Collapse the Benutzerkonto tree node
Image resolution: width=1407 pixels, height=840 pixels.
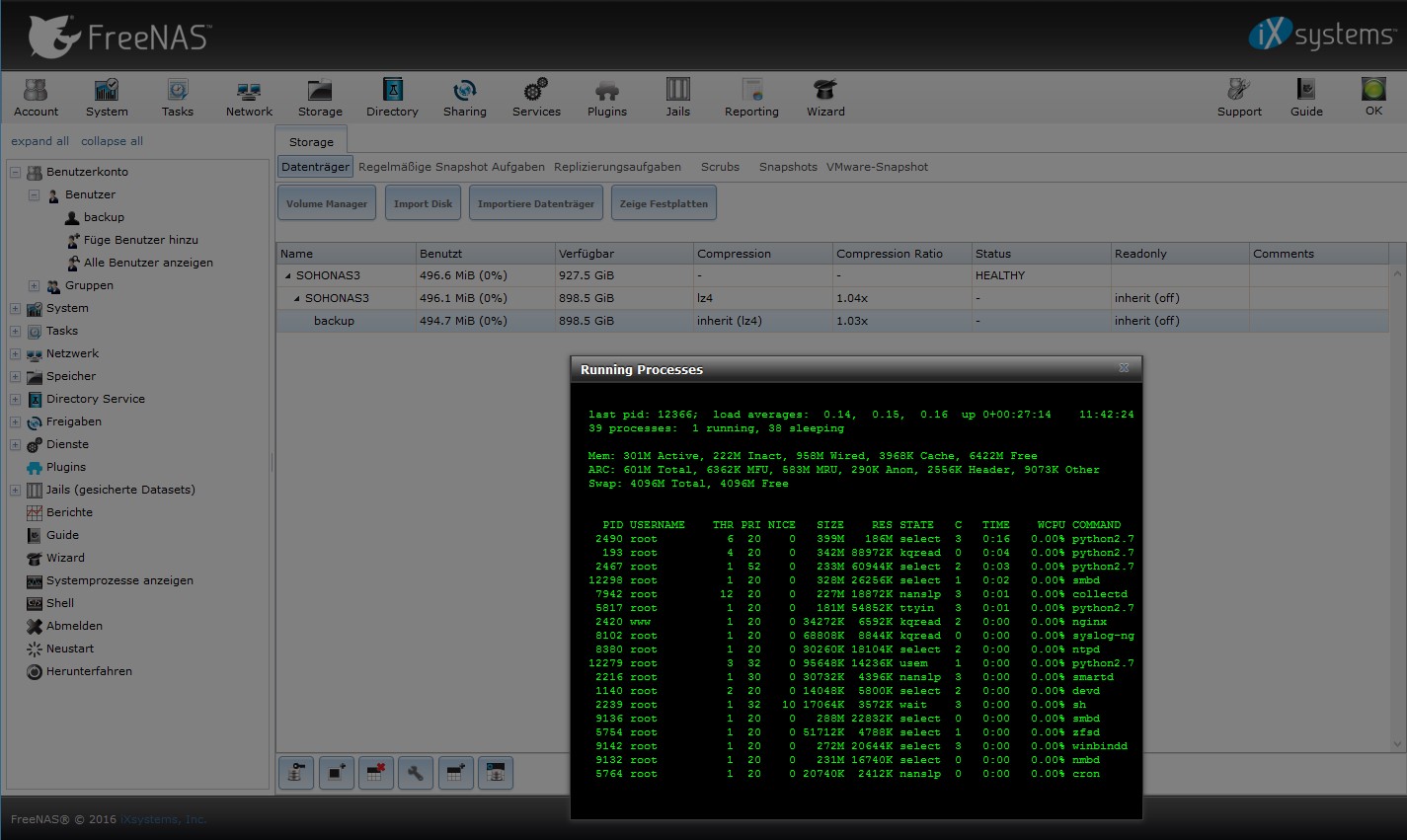click(x=15, y=172)
